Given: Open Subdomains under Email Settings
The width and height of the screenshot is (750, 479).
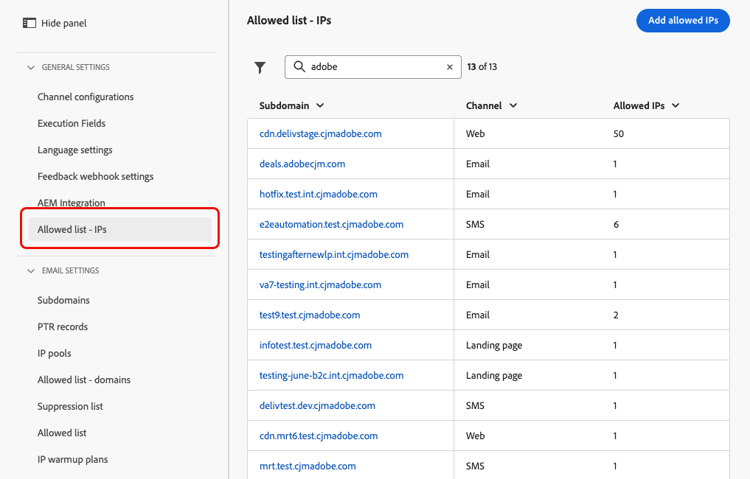Looking at the screenshot, I should (64, 300).
